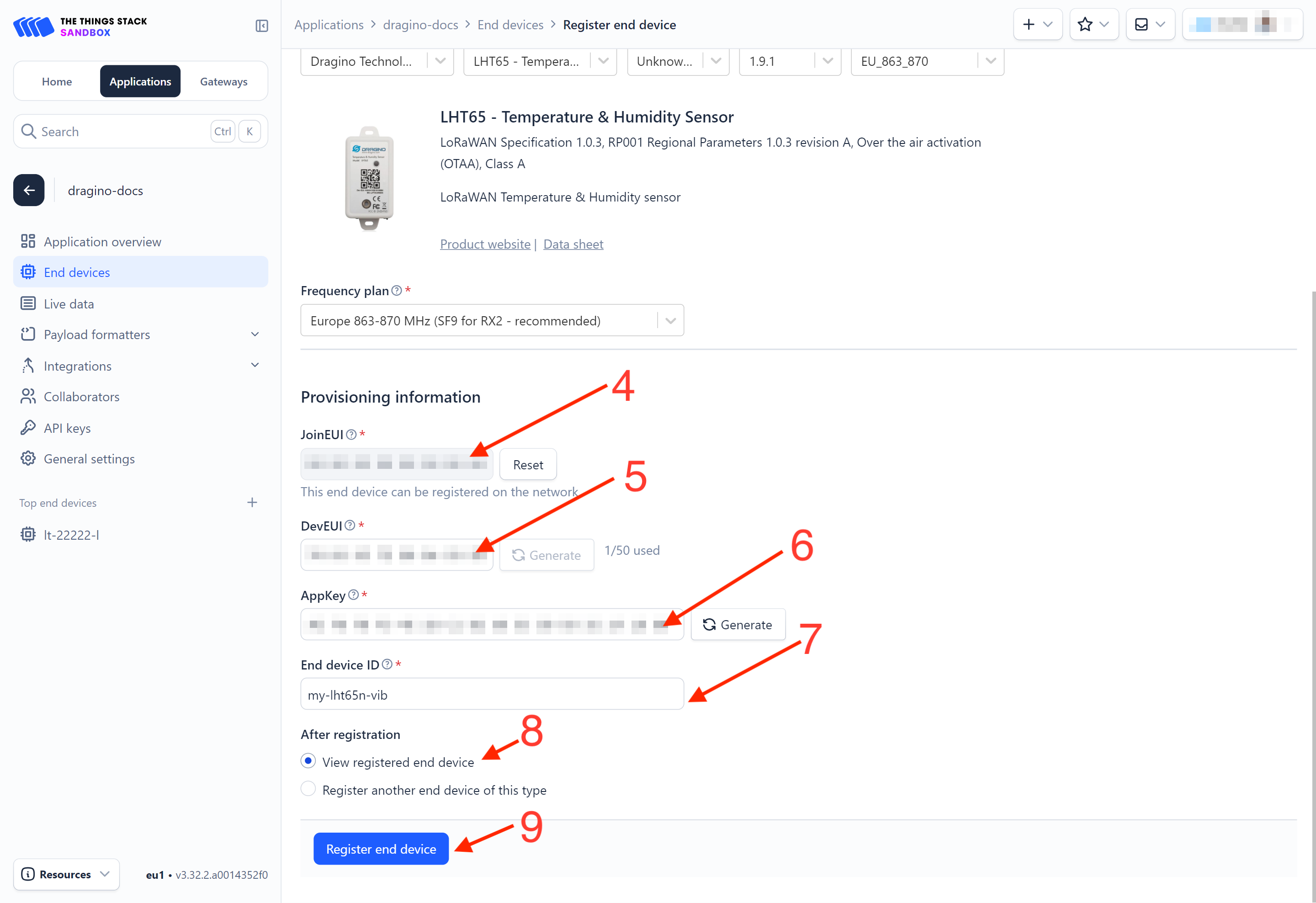Viewport: 1316px width, 903px height.
Task: Click the '1/50 used' text
Action: click(x=632, y=550)
